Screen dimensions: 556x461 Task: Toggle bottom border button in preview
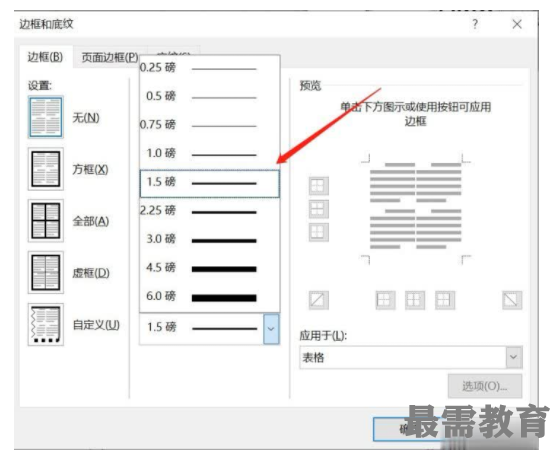(319, 232)
